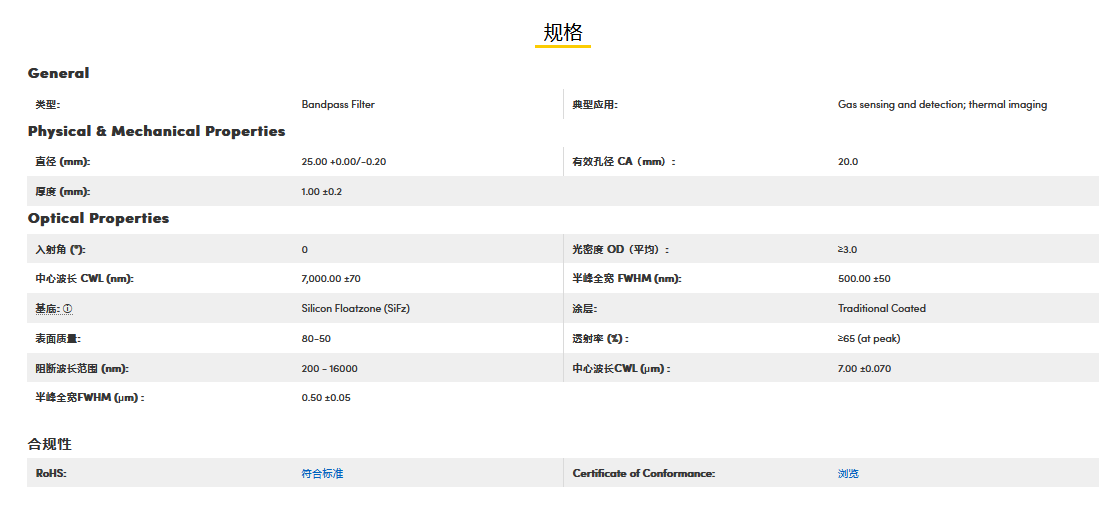Click the Physical & Mechanical Properties heading
Image resolution: width=1105 pixels, height=511 pixels.
coord(156,131)
